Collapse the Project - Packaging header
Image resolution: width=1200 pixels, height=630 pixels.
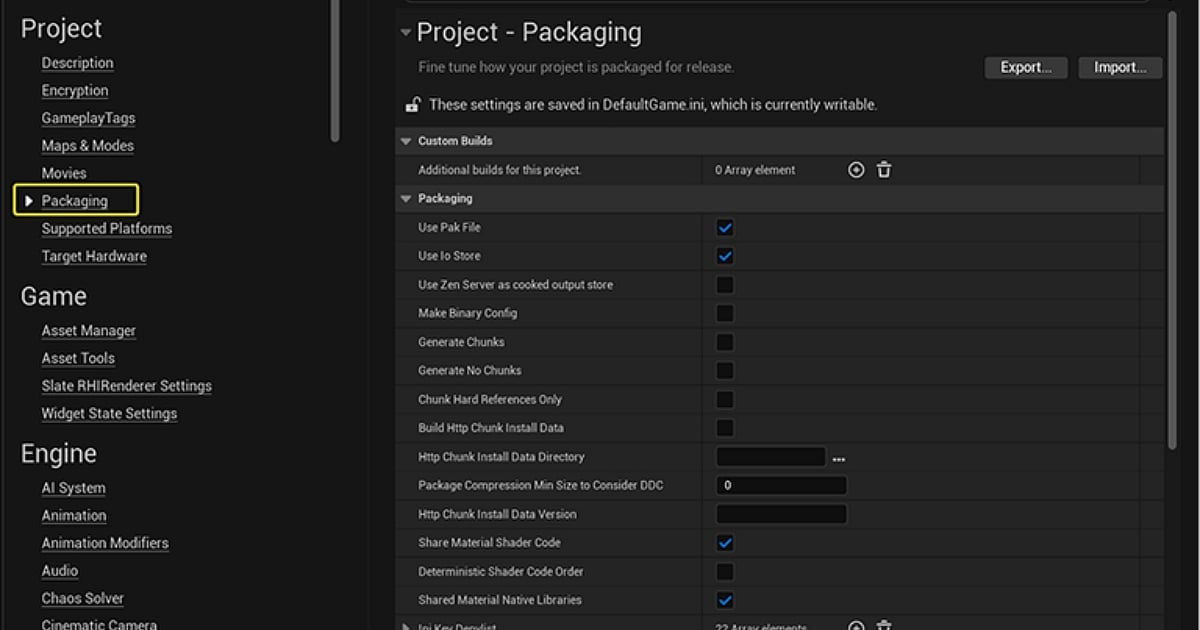point(406,33)
